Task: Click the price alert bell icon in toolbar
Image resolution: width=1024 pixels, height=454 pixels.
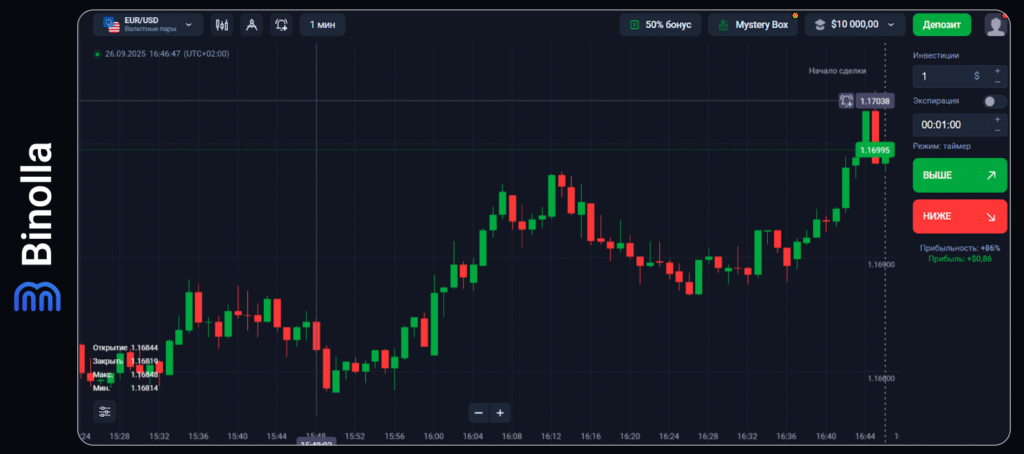Action: point(281,24)
